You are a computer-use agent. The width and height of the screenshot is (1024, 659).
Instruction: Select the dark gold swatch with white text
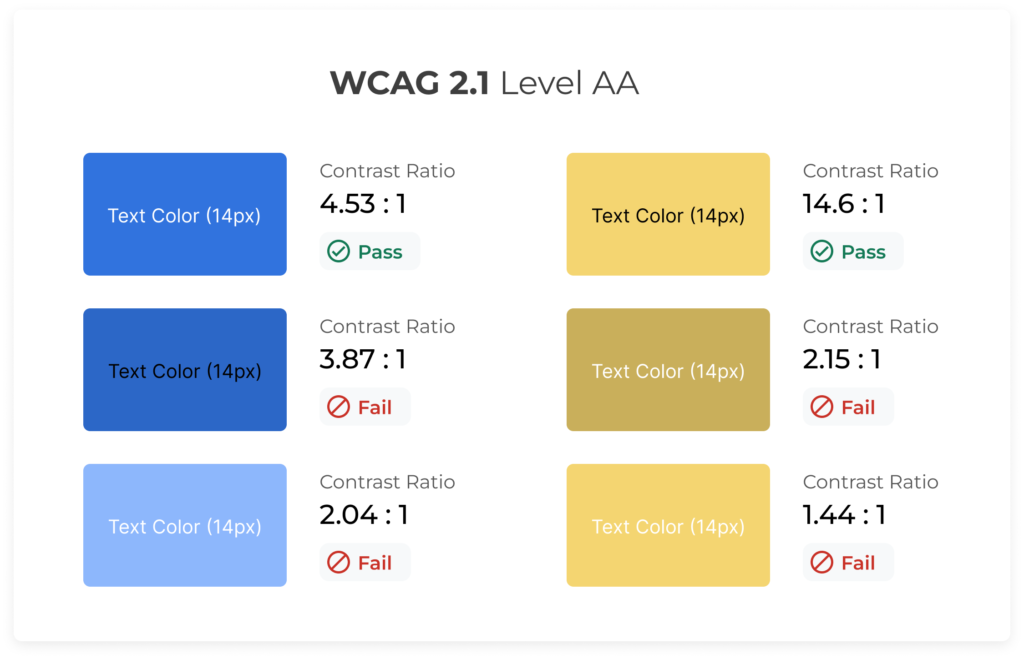click(668, 370)
